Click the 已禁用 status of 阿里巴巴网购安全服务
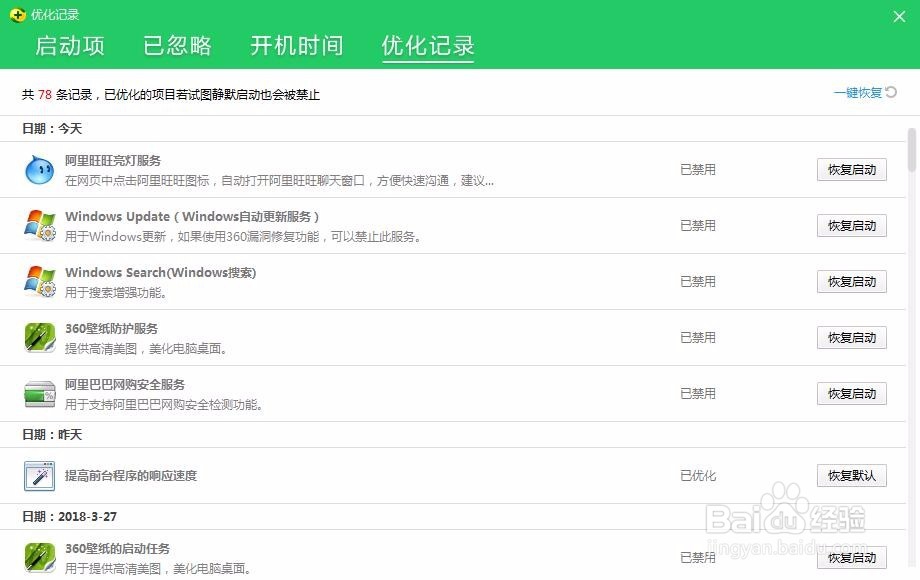920x580 pixels. (698, 394)
